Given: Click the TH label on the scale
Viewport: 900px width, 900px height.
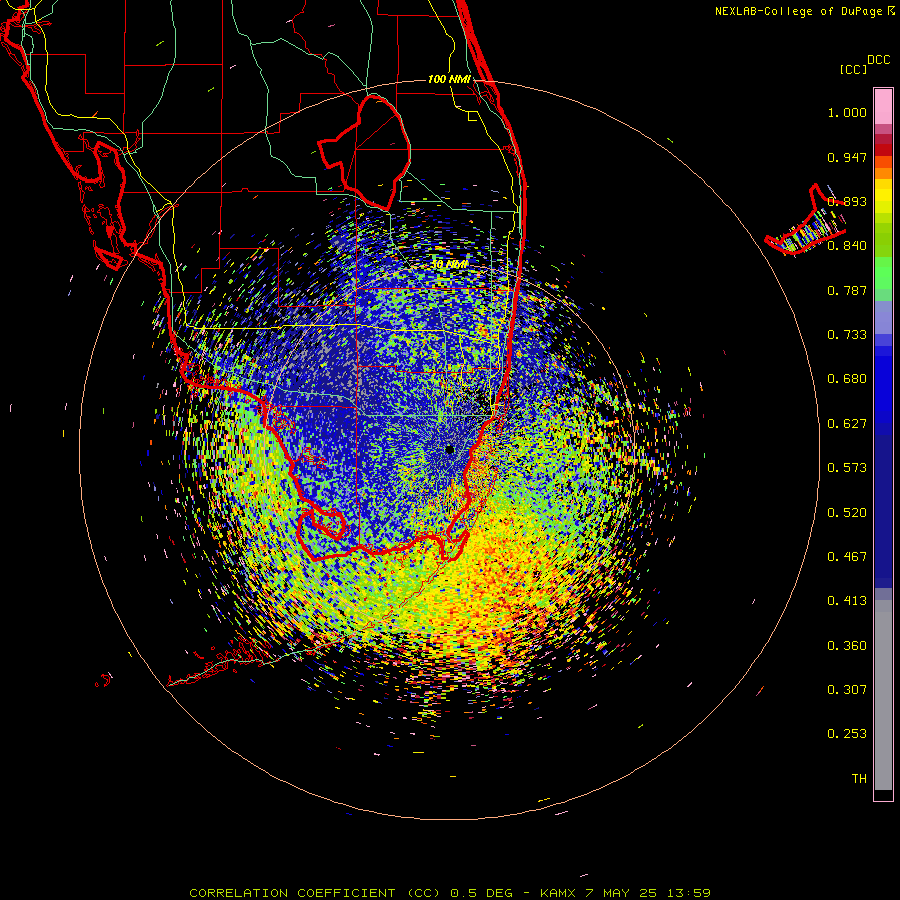Looking at the screenshot, I should coord(859,779).
